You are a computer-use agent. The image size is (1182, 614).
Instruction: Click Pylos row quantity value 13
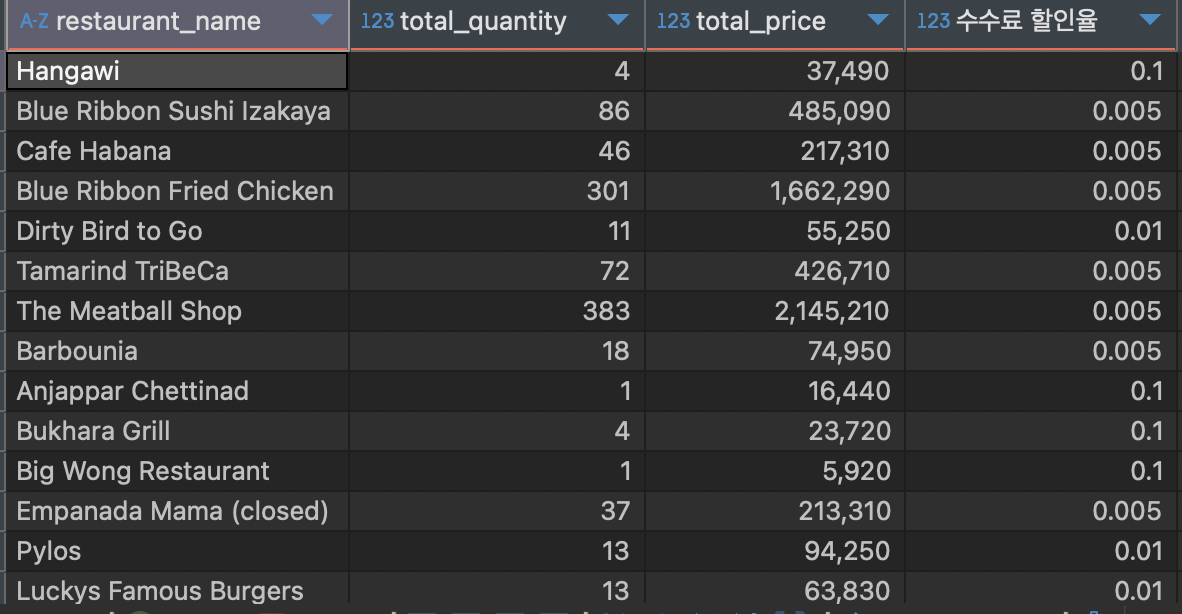click(616, 551)
